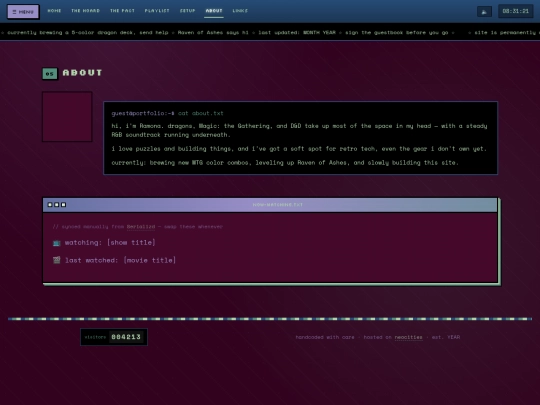Viewport: 540px width, 405px height.
Task: Open the neocities link in footer
Action: [x=408, y=337]
